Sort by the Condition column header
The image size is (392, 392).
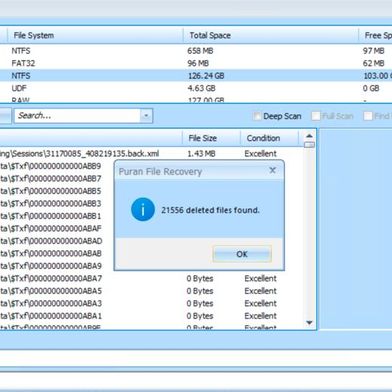(269, 138)
